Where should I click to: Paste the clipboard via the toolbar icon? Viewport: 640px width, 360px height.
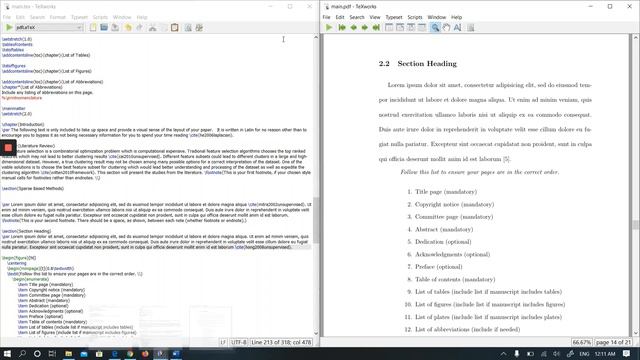[174, 27]
